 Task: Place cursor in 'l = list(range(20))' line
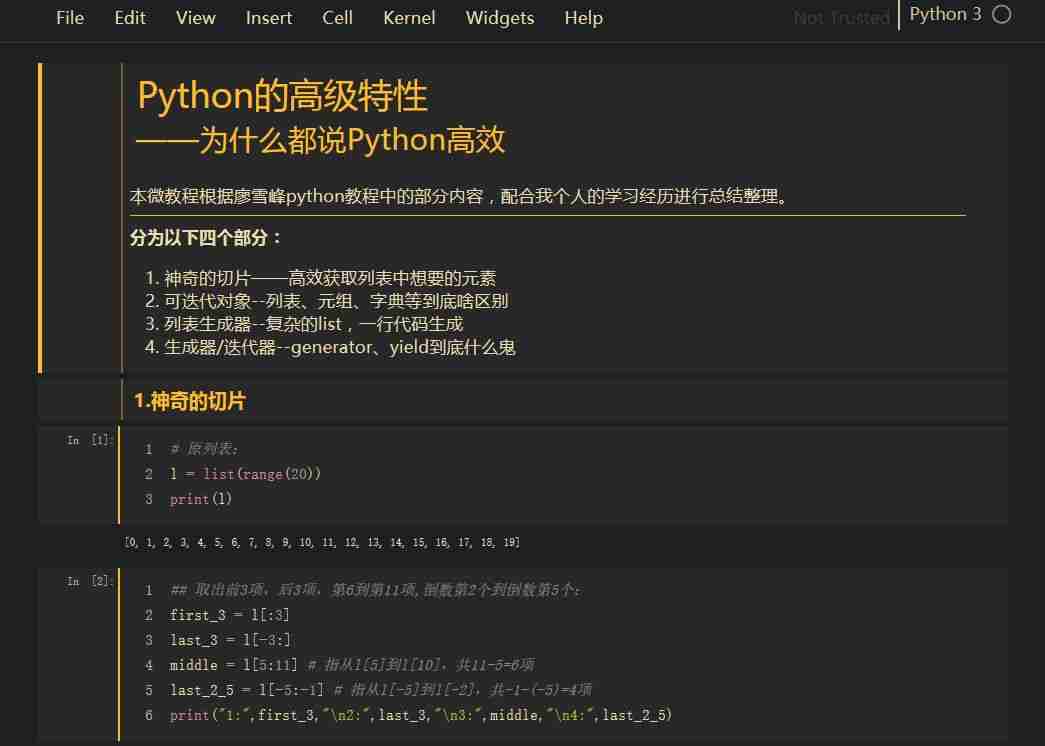point(245,474)
